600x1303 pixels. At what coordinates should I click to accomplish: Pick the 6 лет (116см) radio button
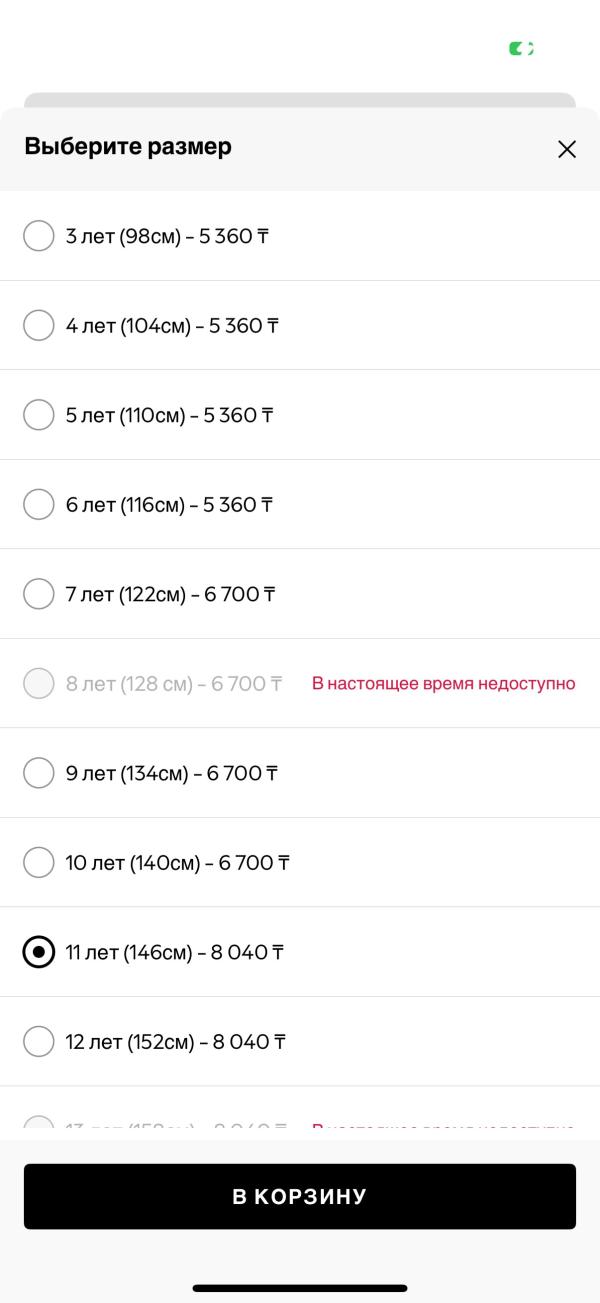(x=38, y=504)
